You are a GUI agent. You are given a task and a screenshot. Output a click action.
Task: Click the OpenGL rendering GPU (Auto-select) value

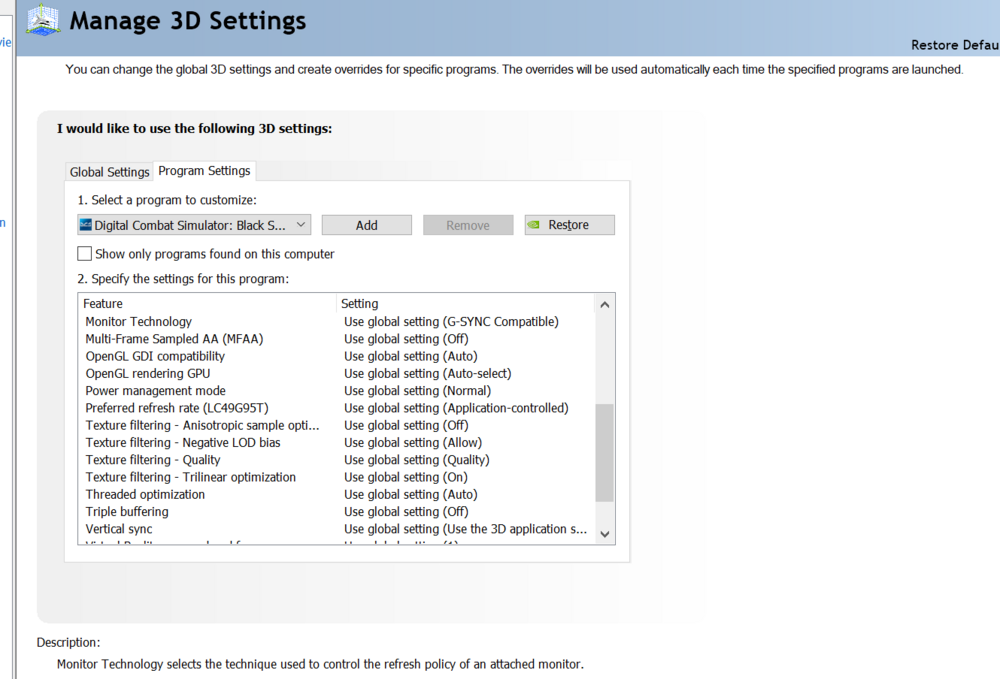tap(428, 374)
